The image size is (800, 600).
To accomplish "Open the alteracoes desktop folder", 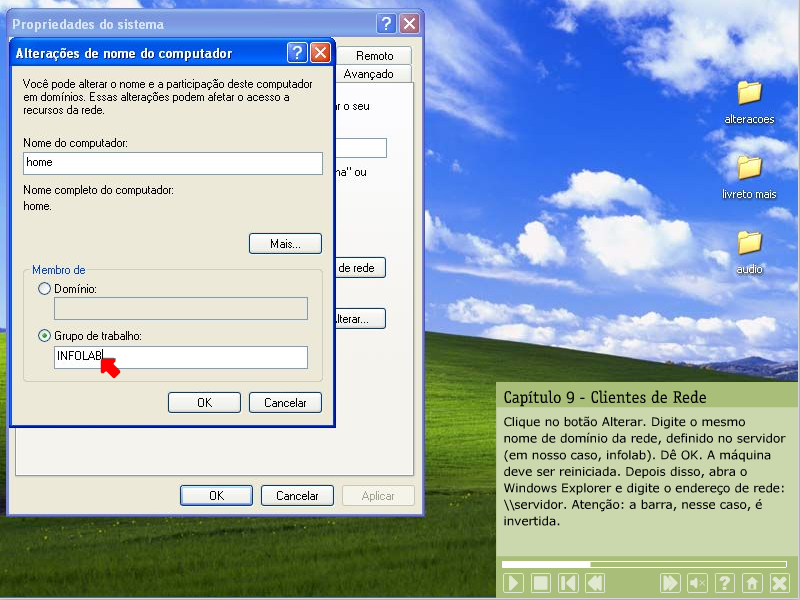I will coord(749,93).
